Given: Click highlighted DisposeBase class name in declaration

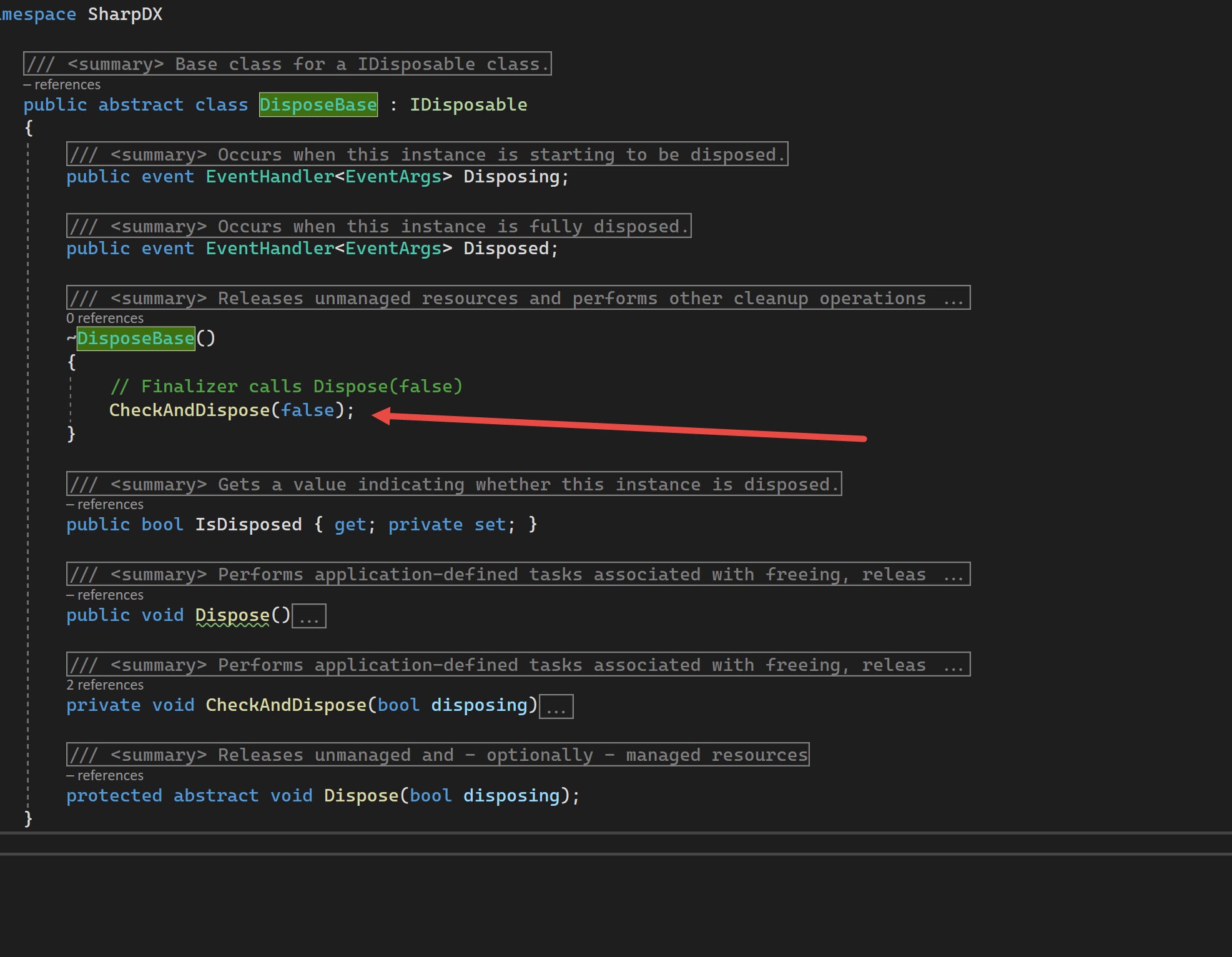Looking at the screenshot, I should click(318, 105).
